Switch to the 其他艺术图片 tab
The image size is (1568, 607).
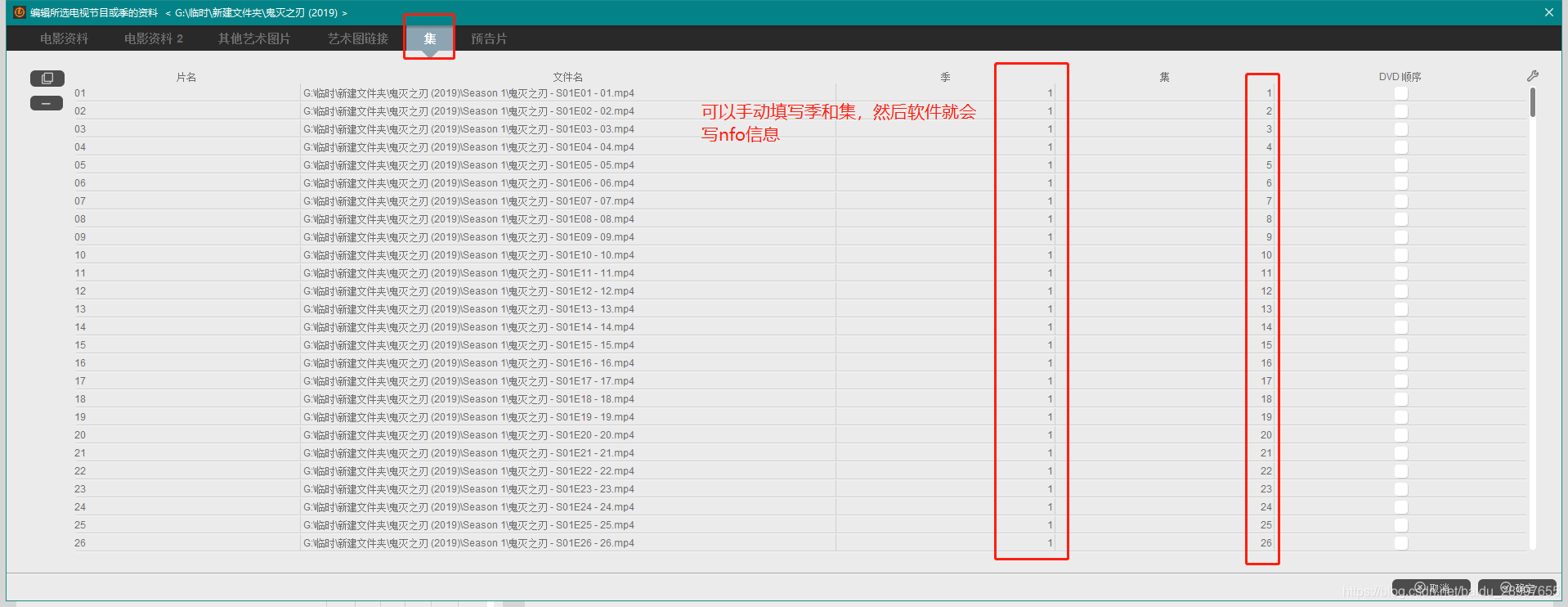click(x=254, y=38)
